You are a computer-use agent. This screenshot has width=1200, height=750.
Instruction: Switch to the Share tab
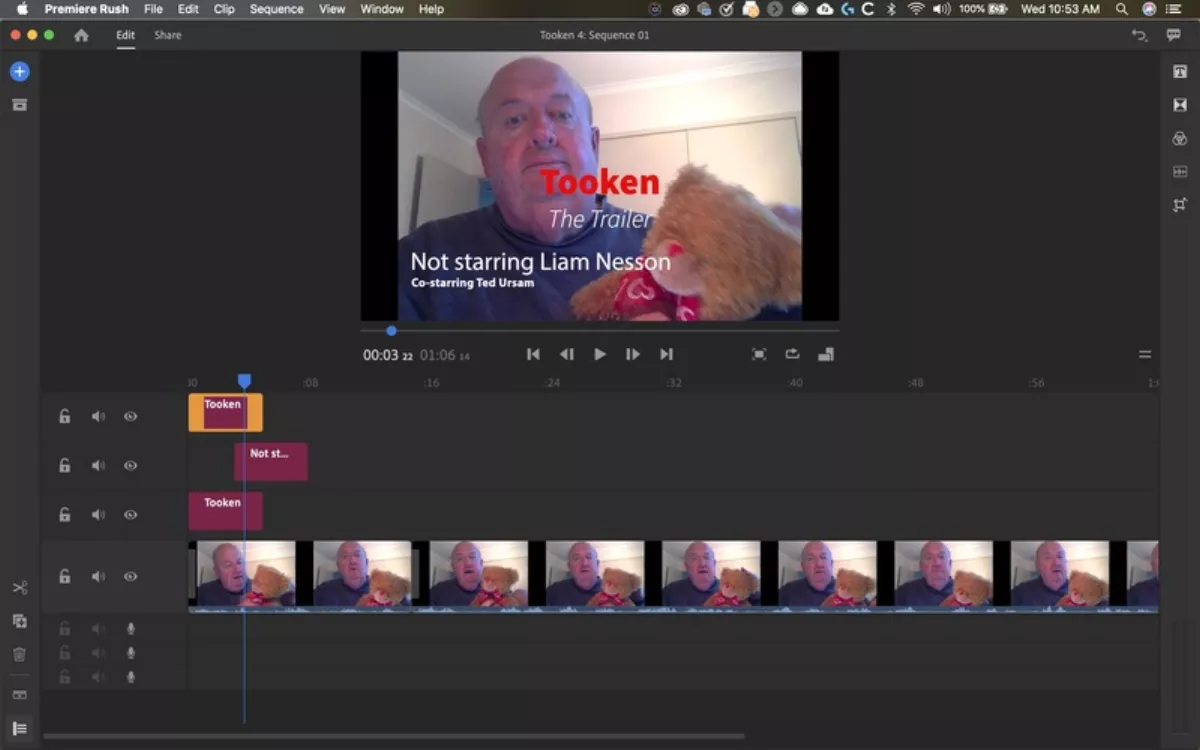point(168,35)
